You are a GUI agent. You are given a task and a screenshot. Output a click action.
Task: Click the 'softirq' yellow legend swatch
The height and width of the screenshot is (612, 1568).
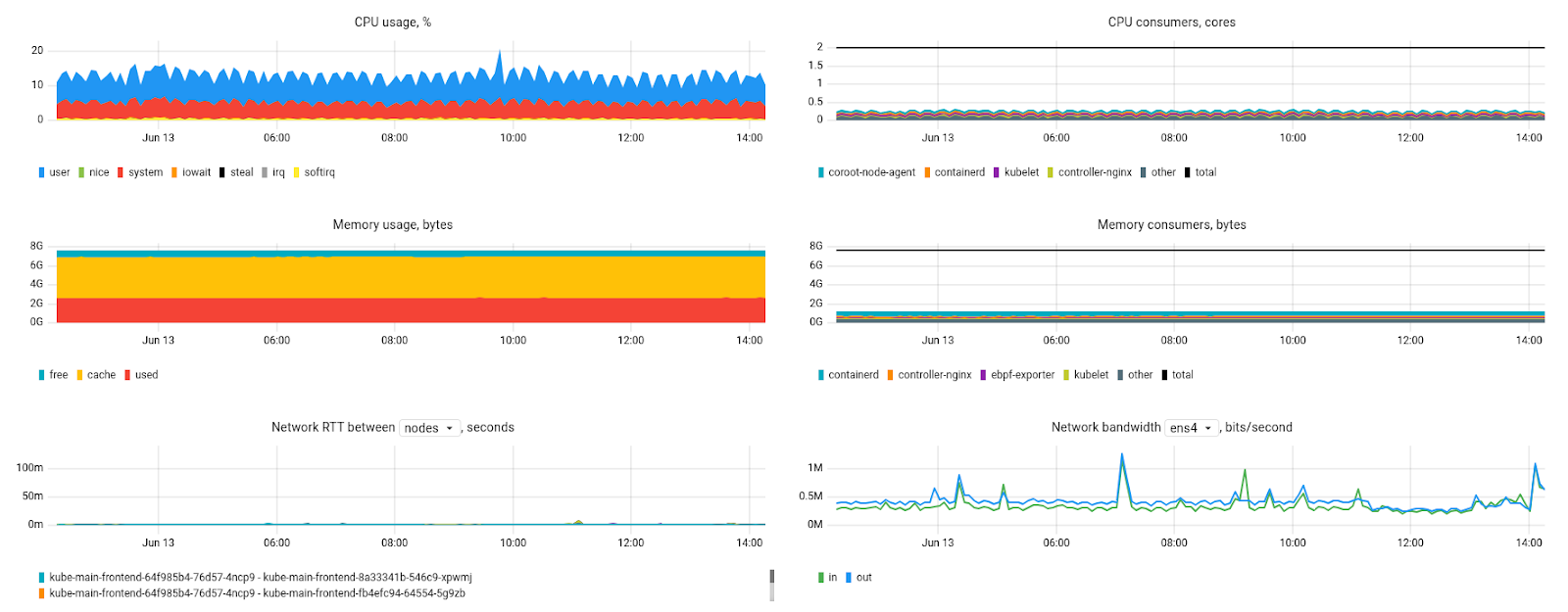tap(297, 172)
